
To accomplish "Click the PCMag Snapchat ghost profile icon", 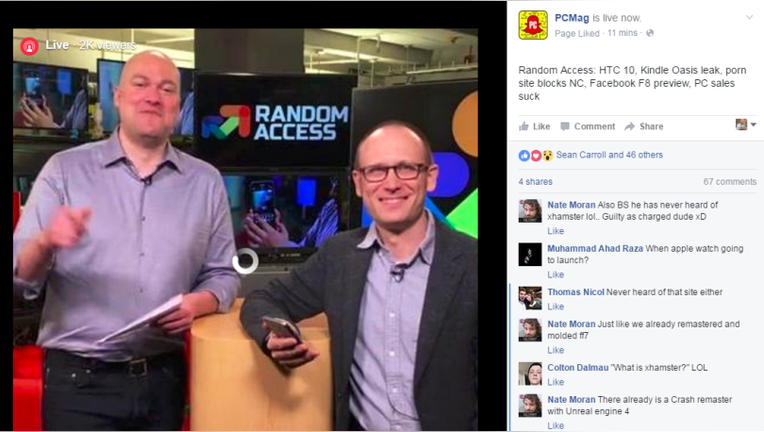I will pyautogui.click(x=533, y=25).
